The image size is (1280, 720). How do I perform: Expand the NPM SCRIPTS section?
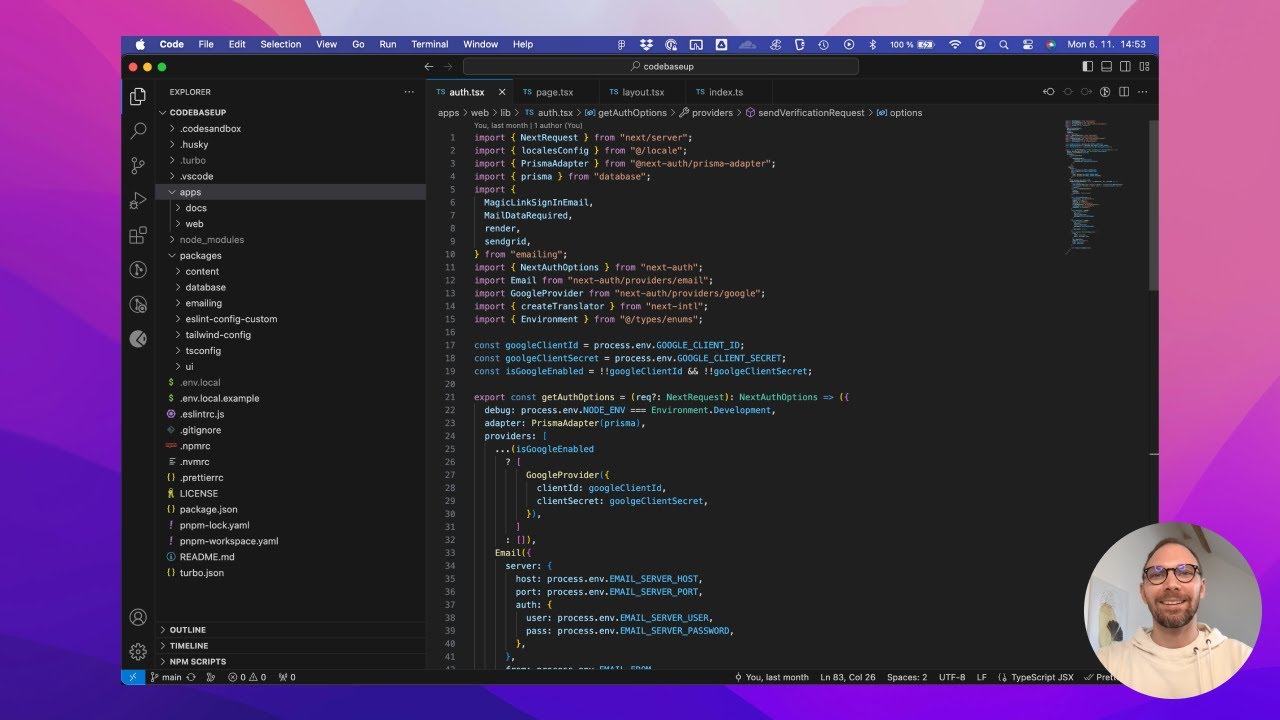[290, 662]
